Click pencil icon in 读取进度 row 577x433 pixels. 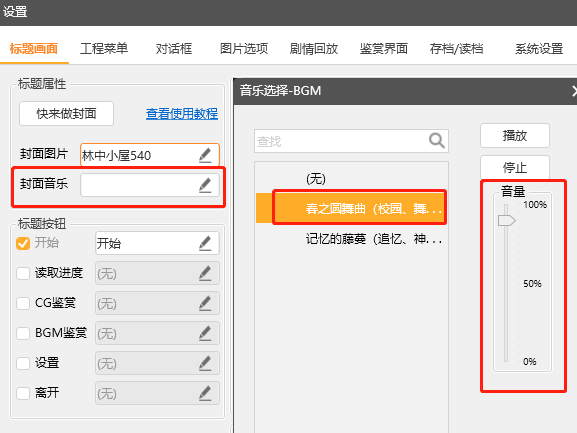point(205,273)
